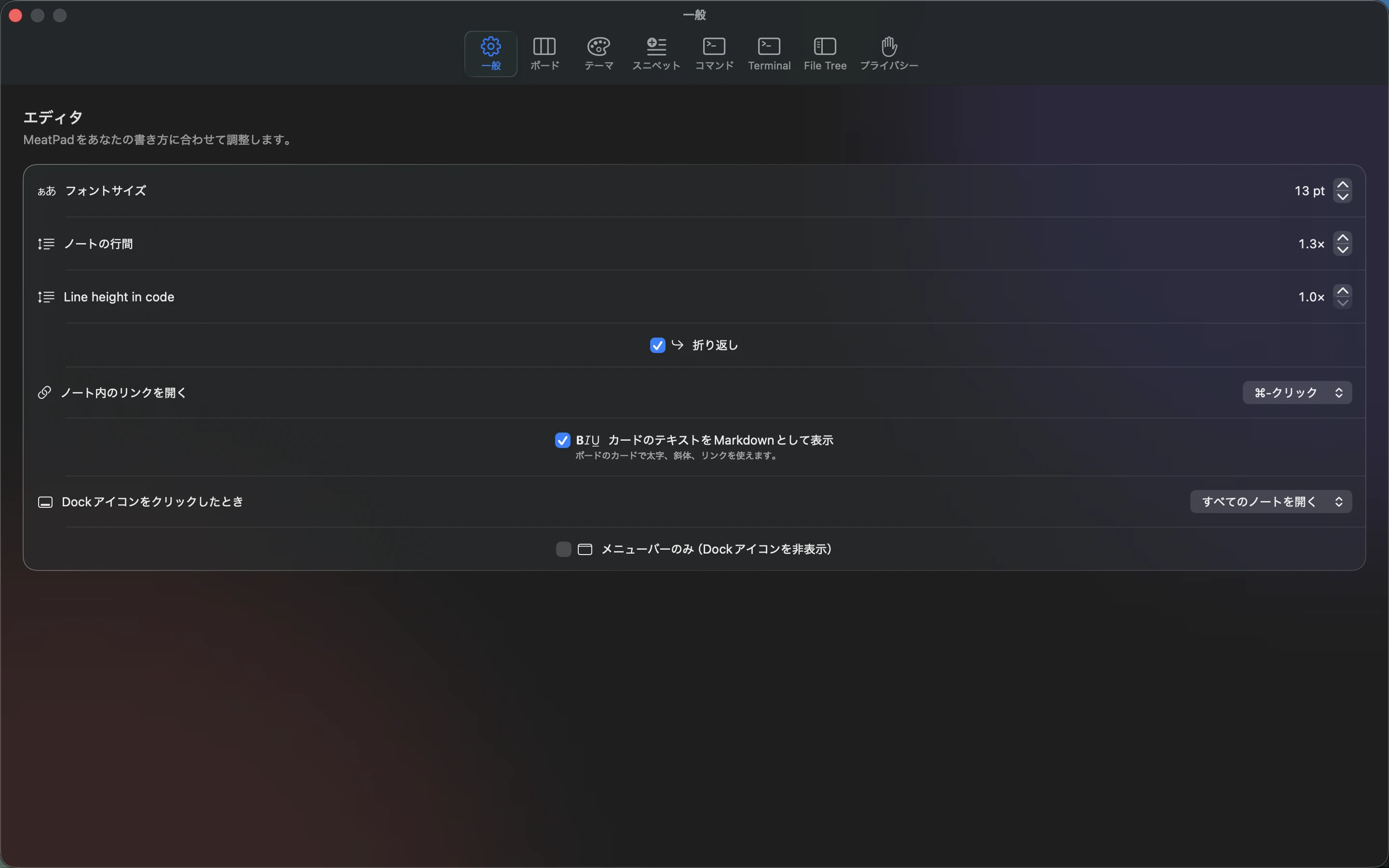Open the ⌘-クリック link dropdown
Screen dimensions: 1389x868
(x=1296, y=393)
